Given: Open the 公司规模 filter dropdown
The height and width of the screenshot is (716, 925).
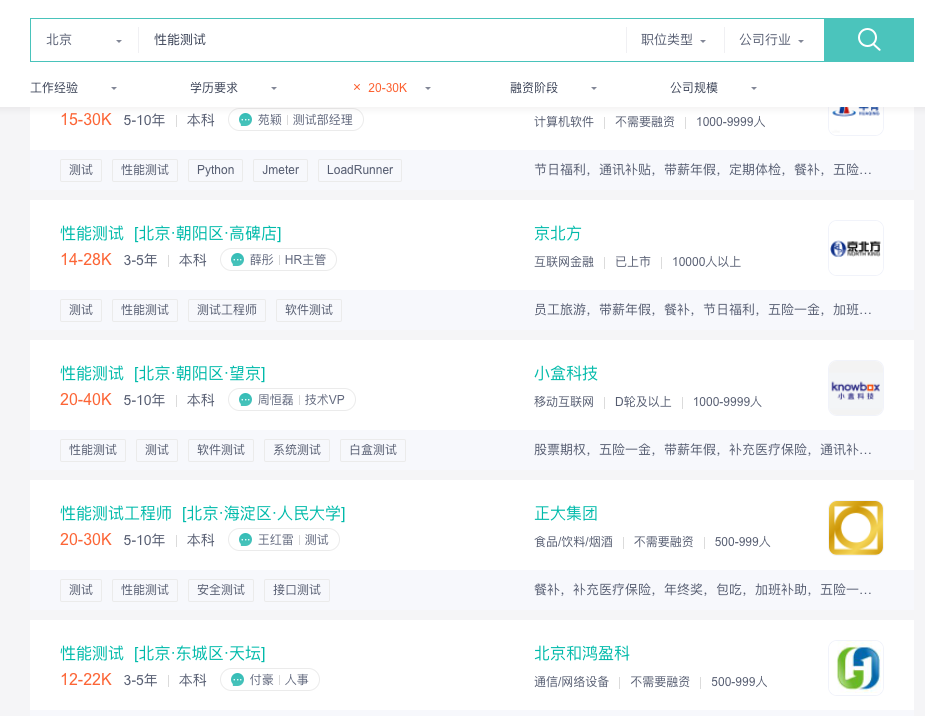Looking at the screenshot, I should (x=713, y=88).
